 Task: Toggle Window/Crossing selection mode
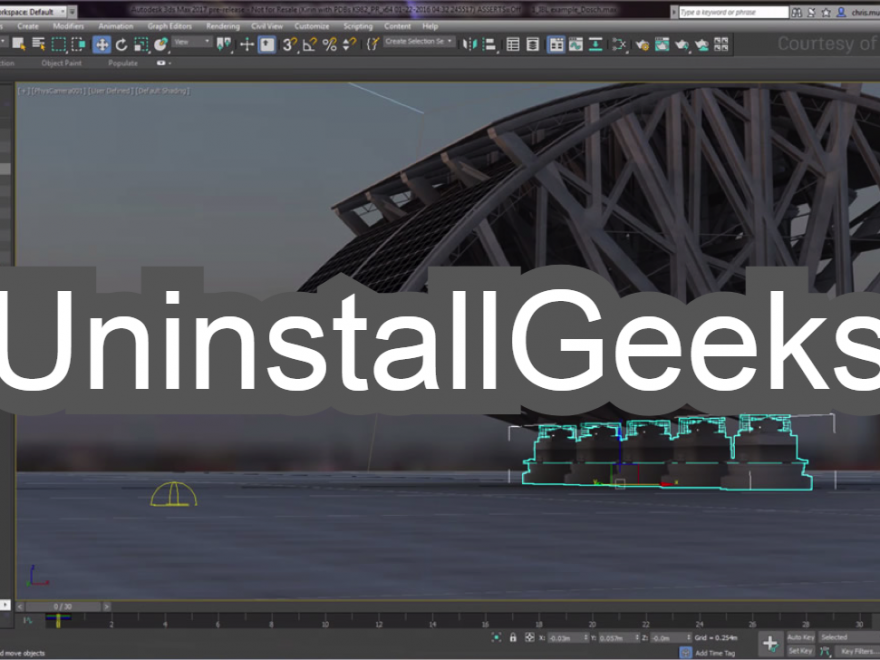pos(79,44)
